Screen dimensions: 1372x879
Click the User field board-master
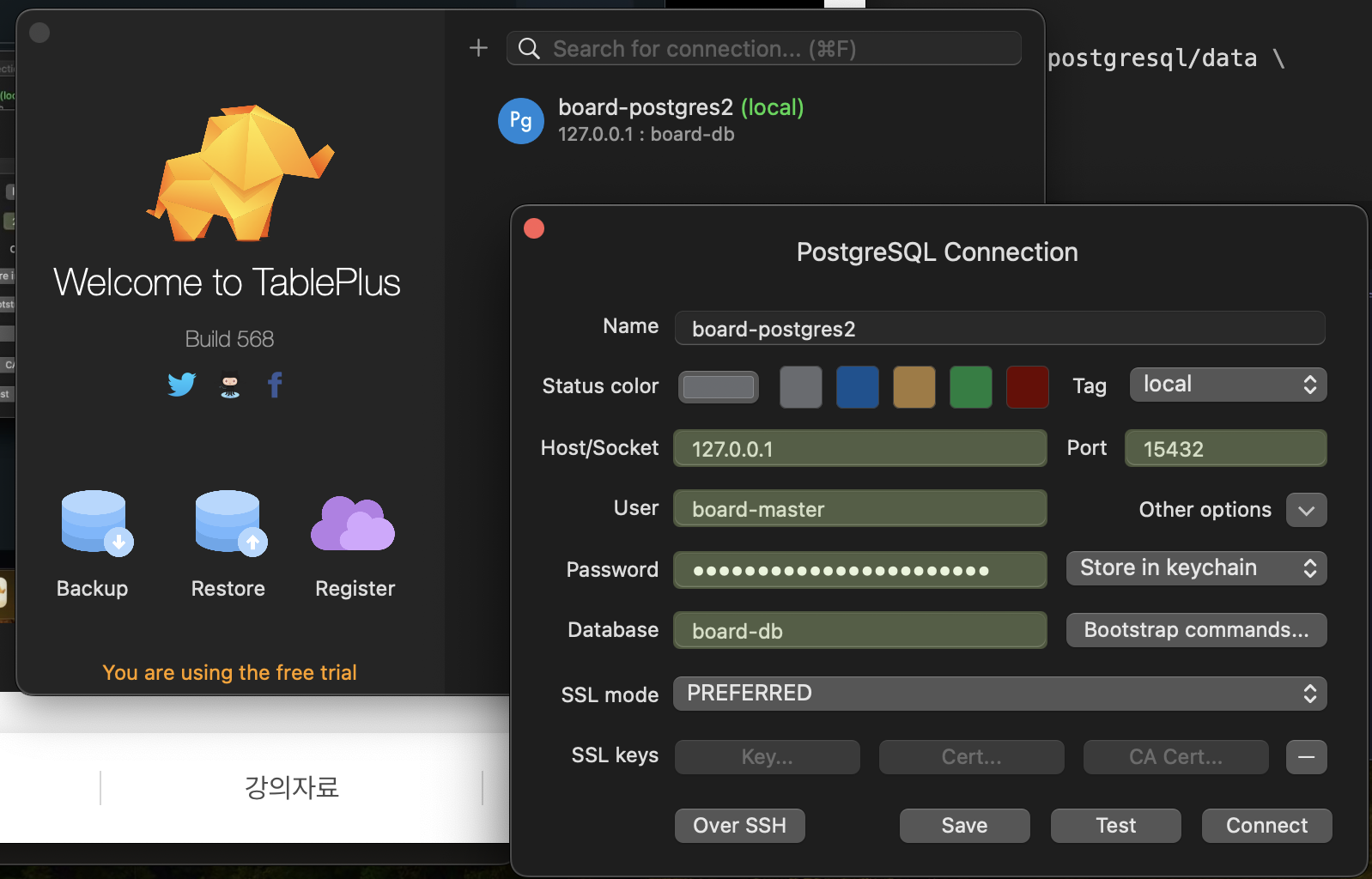[860, 508]
